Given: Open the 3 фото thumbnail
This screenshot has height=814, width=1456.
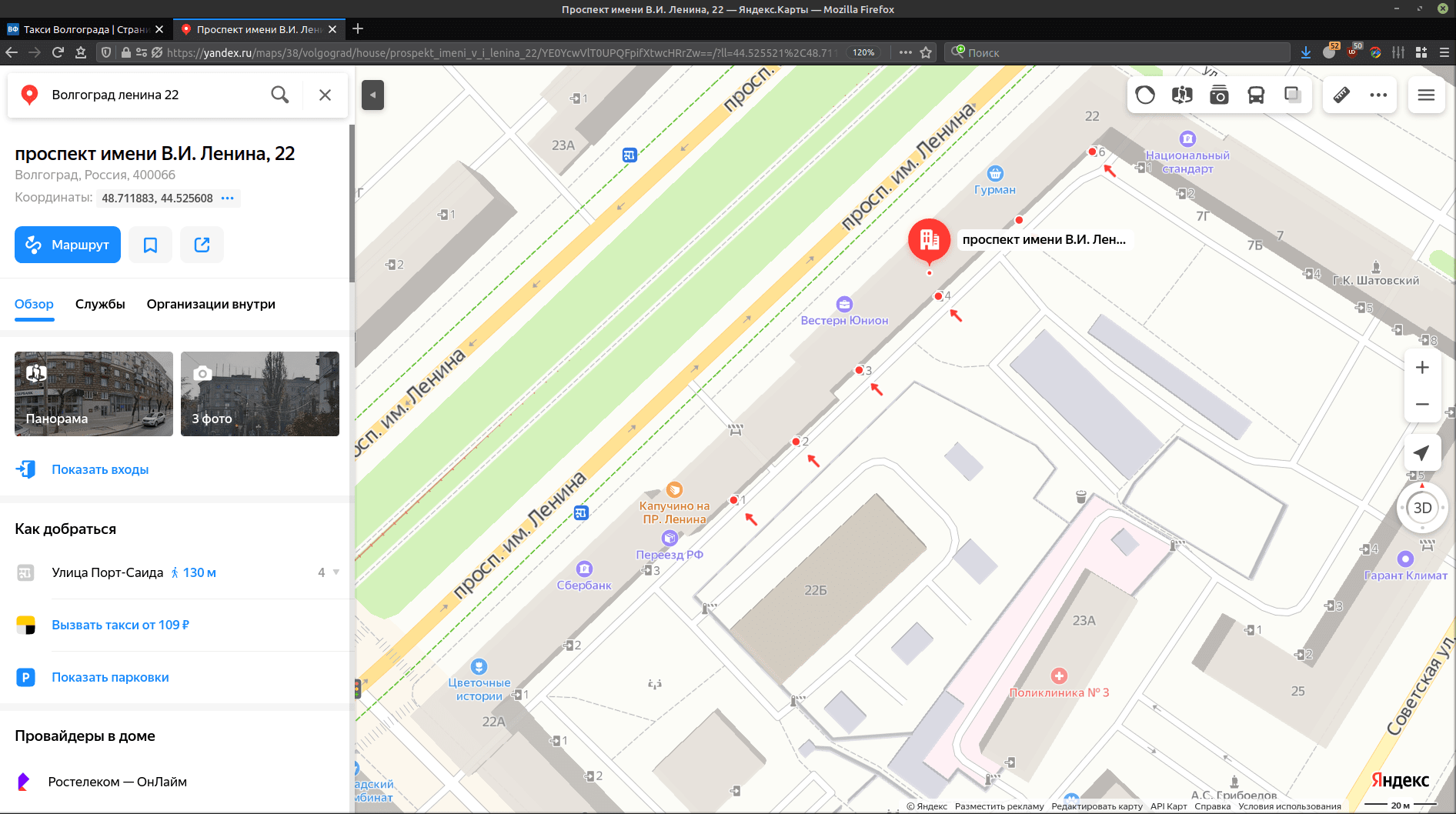Looking at the screenshot, I should (260, 394).
